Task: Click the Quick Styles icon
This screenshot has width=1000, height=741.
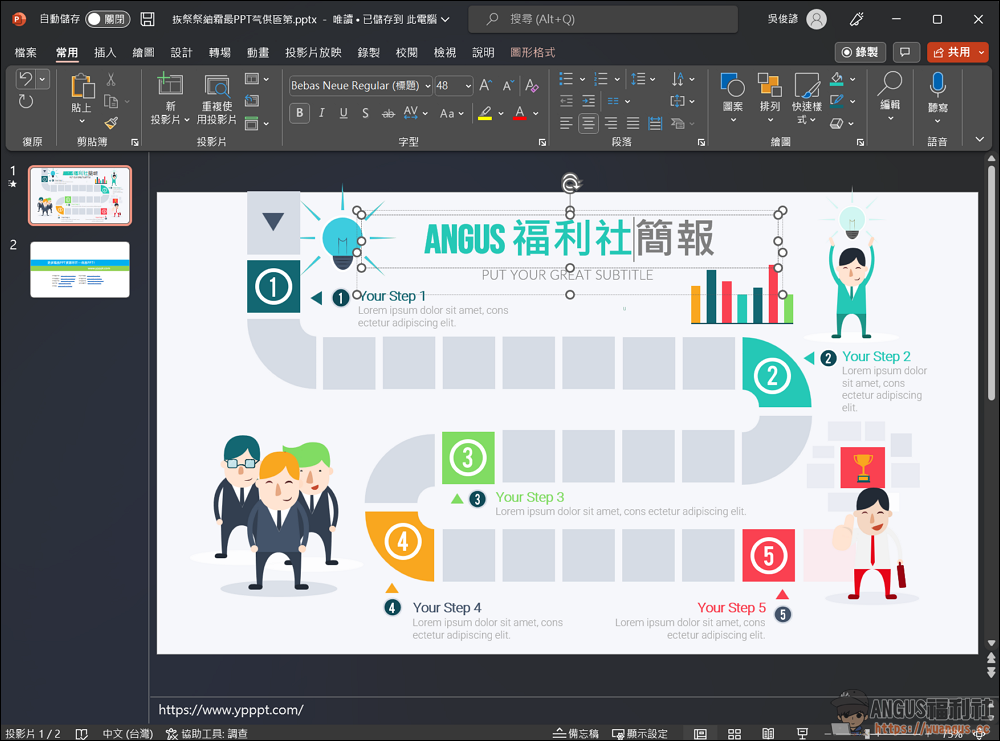Action: point(806,85)
